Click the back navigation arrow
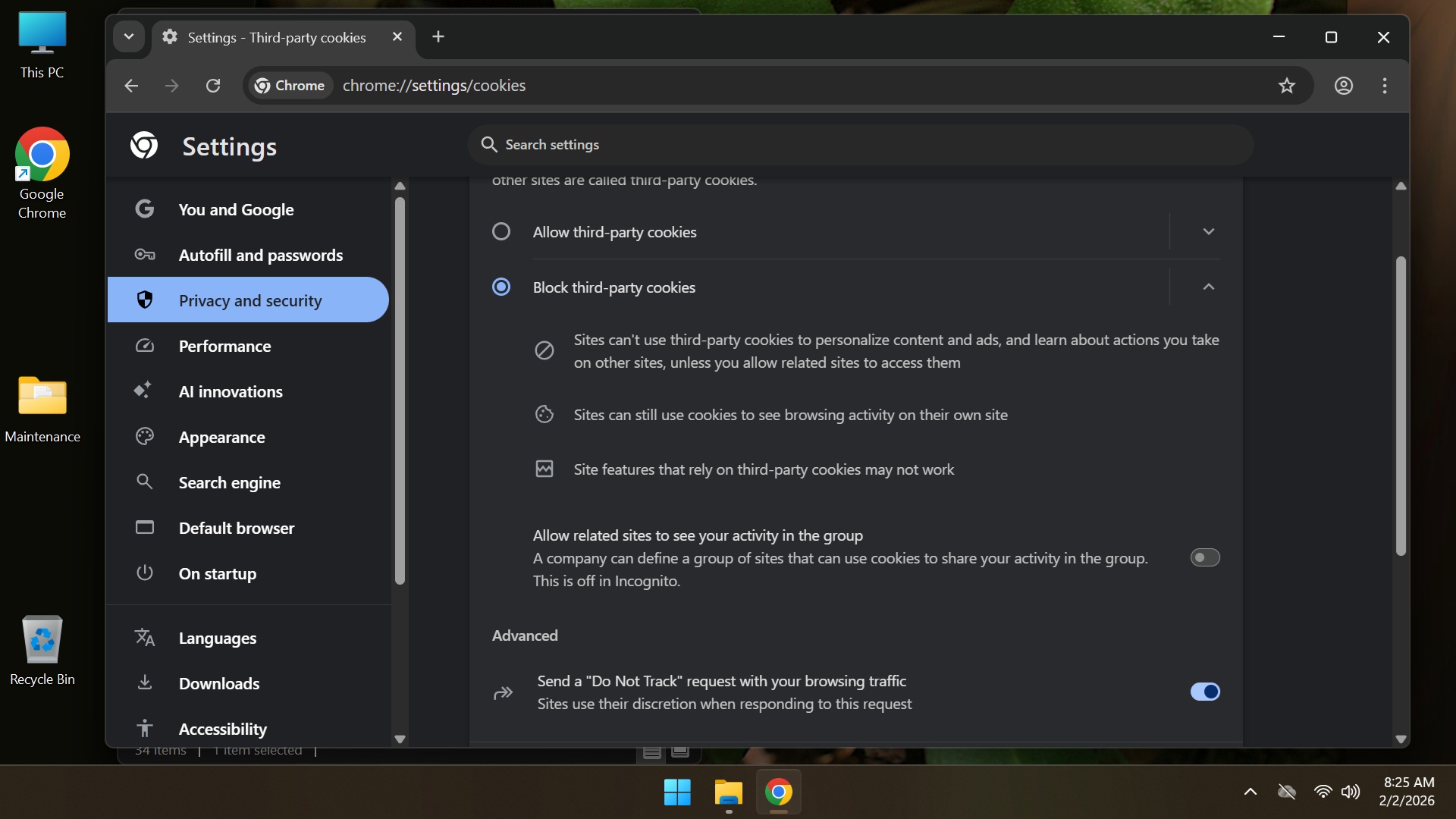The image size is (1456, 819). pyautogui.click(x=131, y=86)
